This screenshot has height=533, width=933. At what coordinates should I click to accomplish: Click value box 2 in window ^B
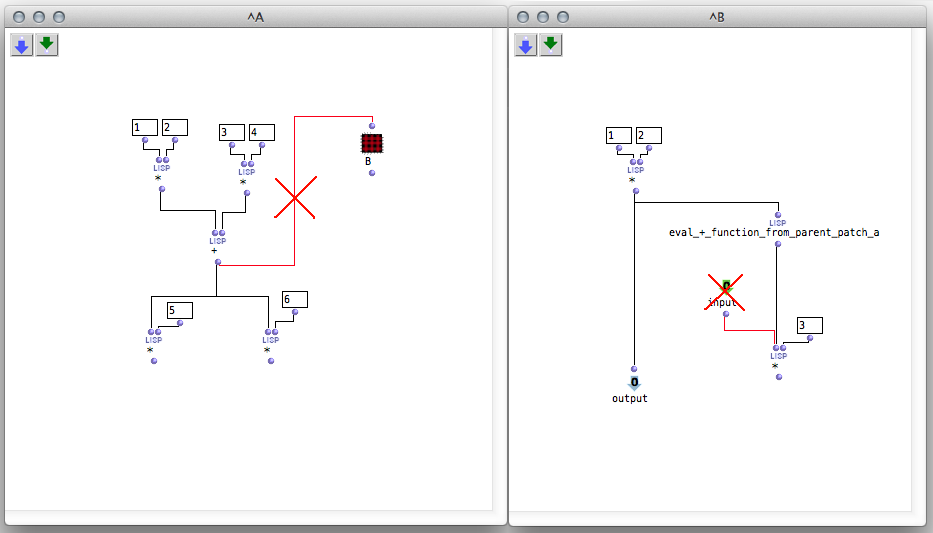coord(649,136)
